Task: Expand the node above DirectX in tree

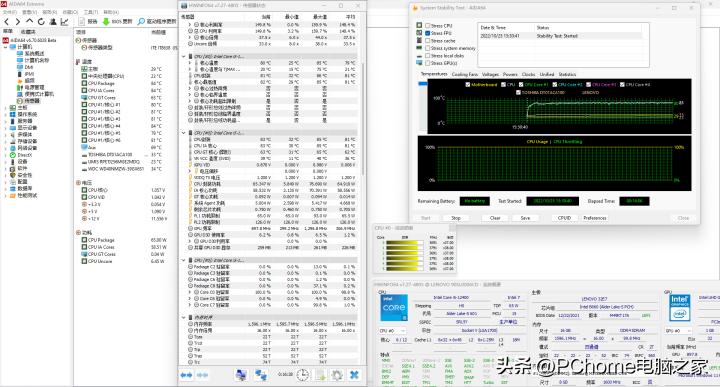Action: click(6, 148)
